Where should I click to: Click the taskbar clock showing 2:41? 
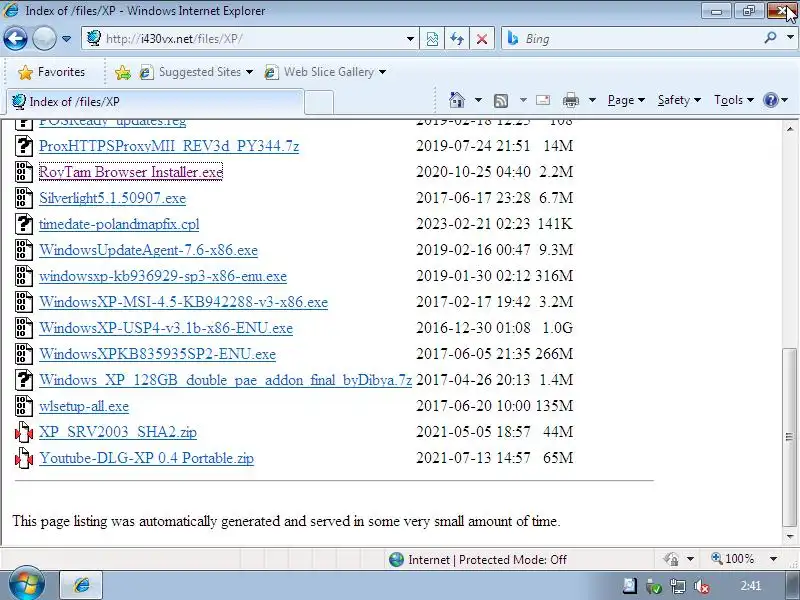(751, 585)
